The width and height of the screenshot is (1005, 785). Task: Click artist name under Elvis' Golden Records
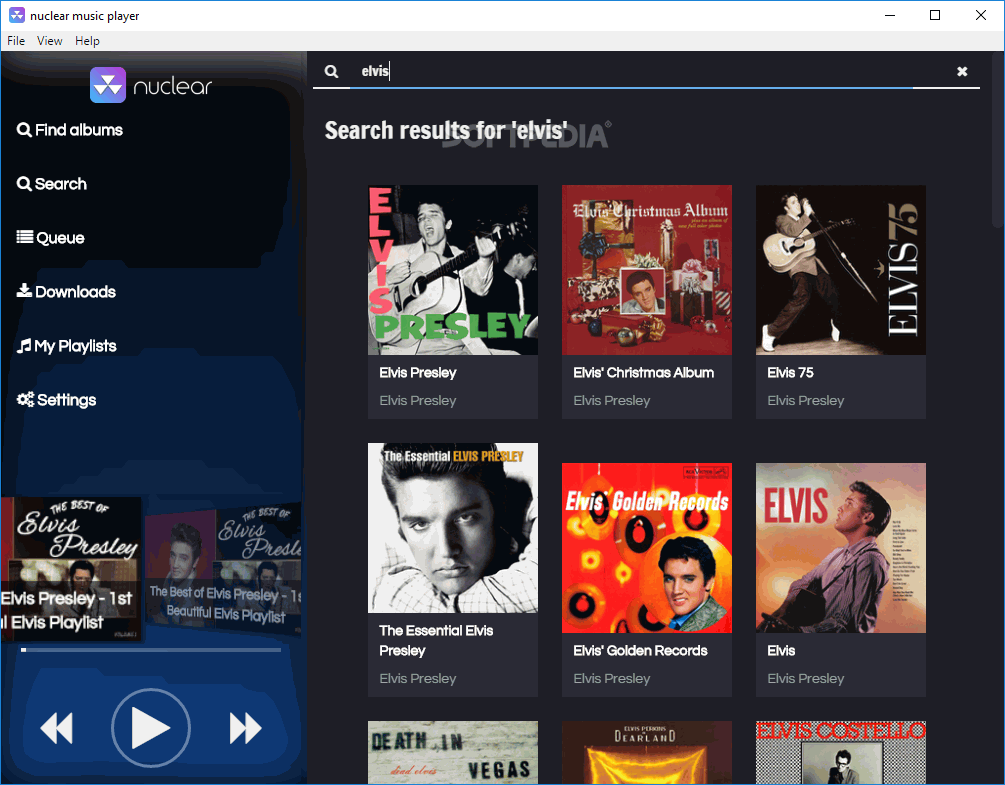click(611, 679)
